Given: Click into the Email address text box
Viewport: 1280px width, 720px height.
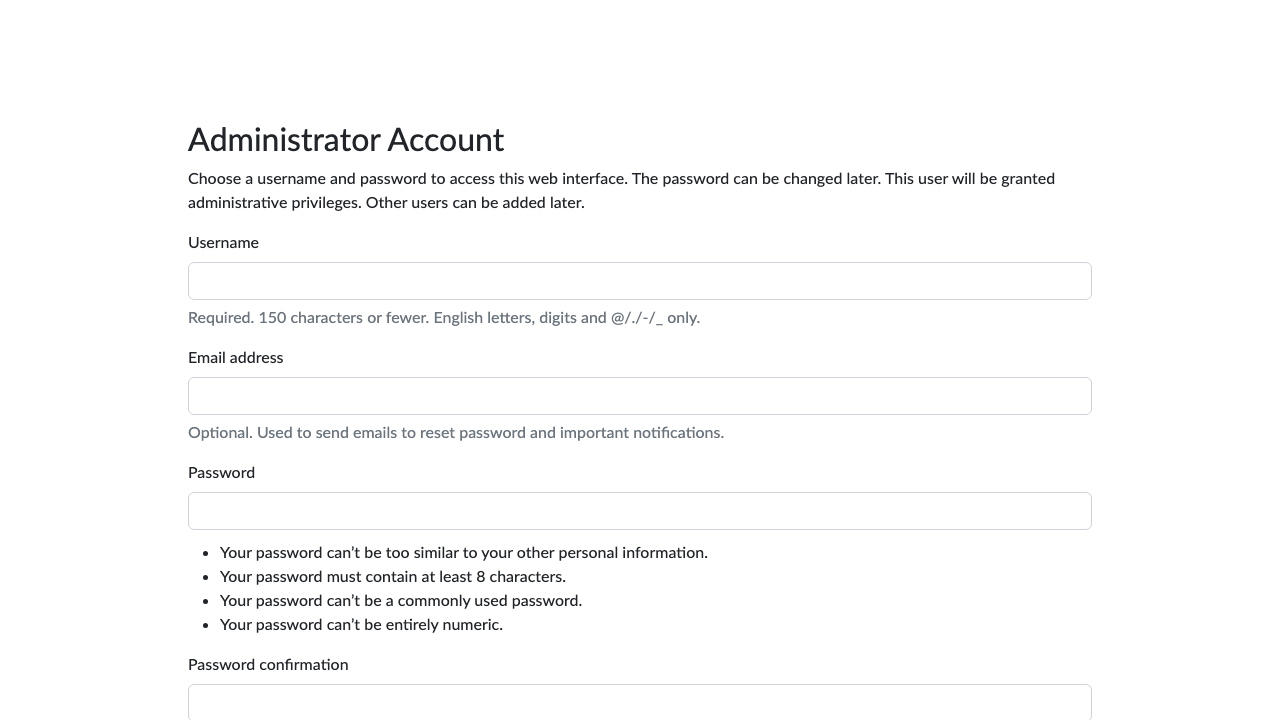Looking at the screenshot, I should 640,396.
